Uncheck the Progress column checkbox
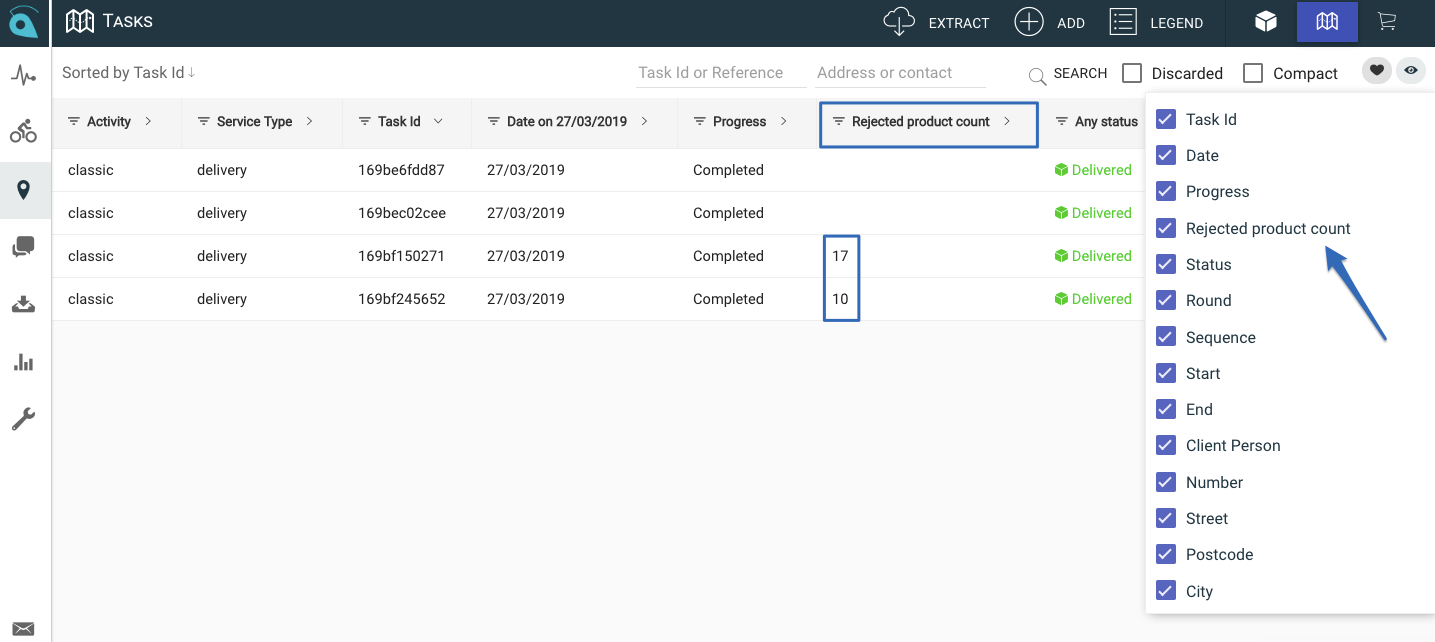This screenshot has height=642, width=1435. (1166, 191)
